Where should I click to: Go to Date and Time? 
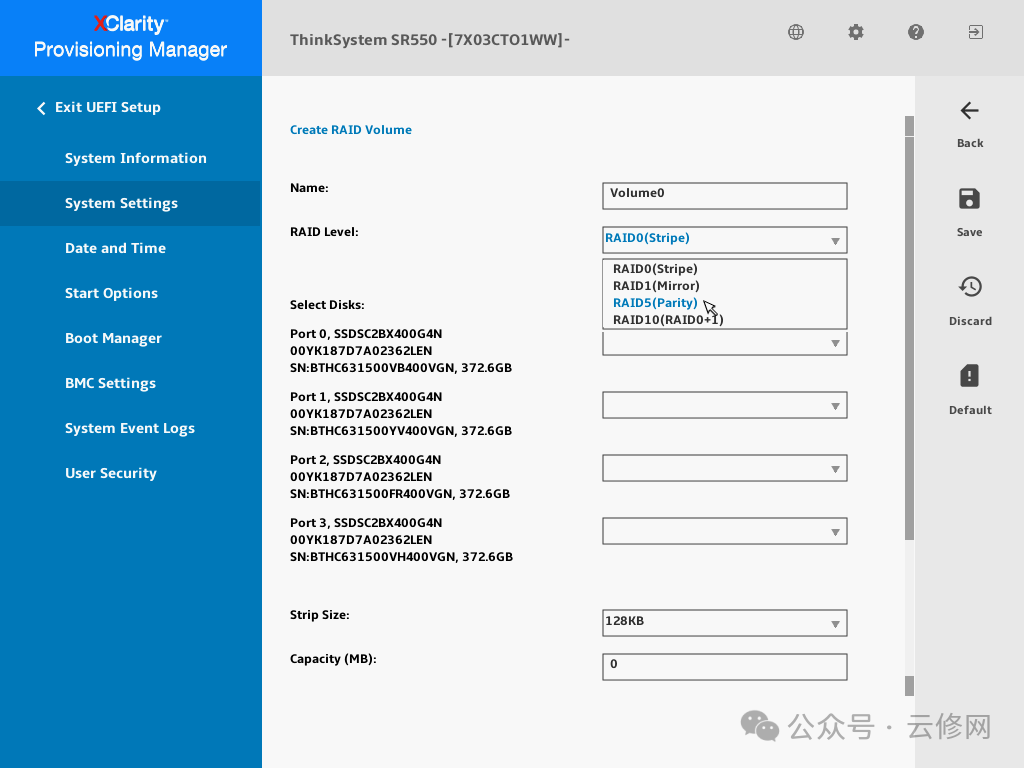tap(116, 248)
